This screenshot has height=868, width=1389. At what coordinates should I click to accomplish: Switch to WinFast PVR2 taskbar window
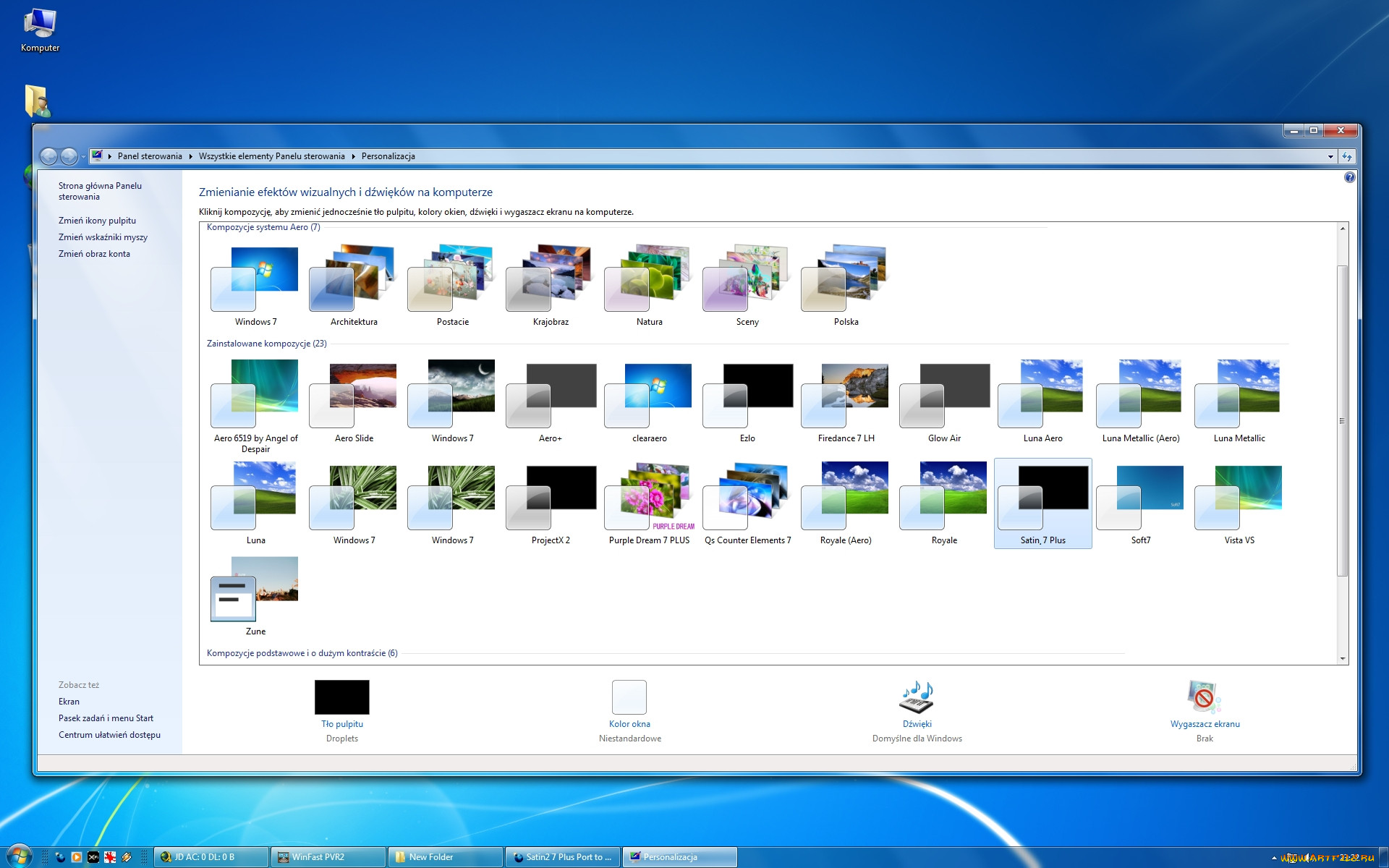(x=328, y=857)
